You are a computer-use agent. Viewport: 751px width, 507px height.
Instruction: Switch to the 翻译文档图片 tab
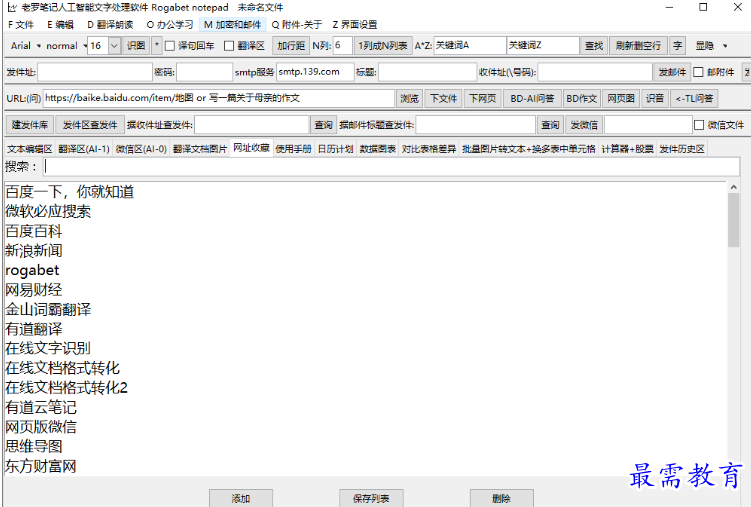click(x=200, y=149)
